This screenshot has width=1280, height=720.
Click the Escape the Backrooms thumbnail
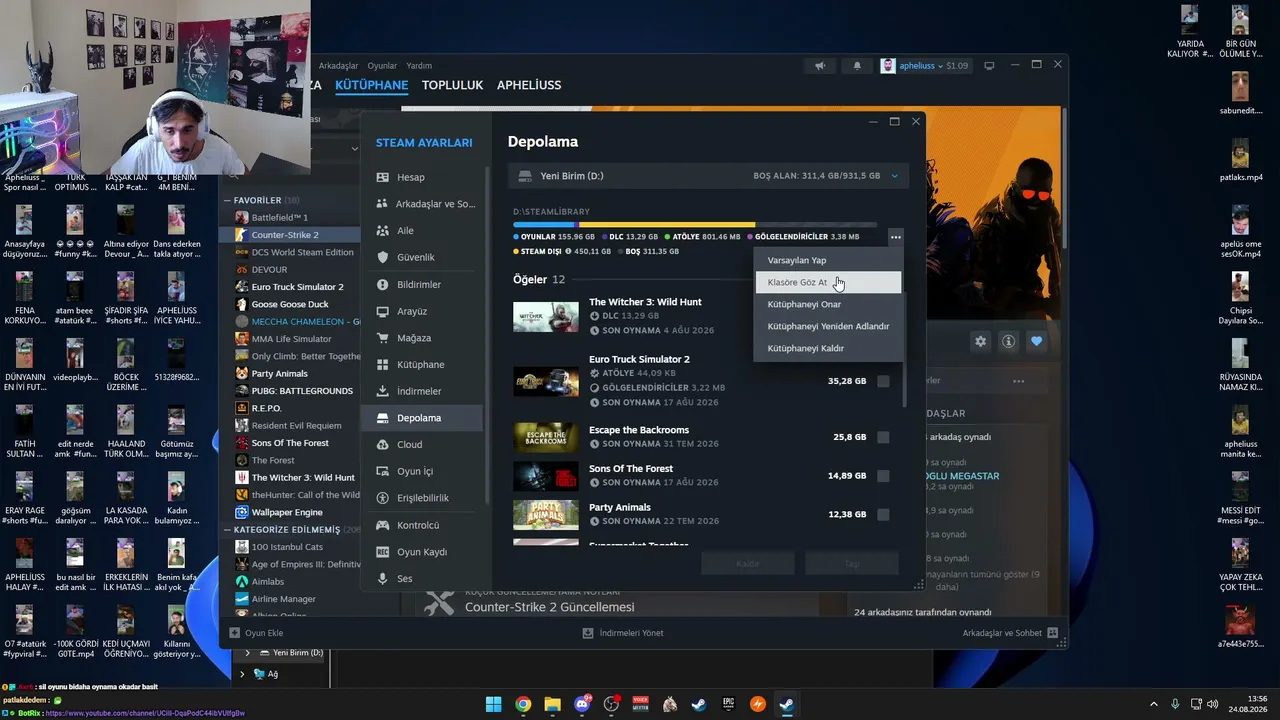(x=546, y=437)
